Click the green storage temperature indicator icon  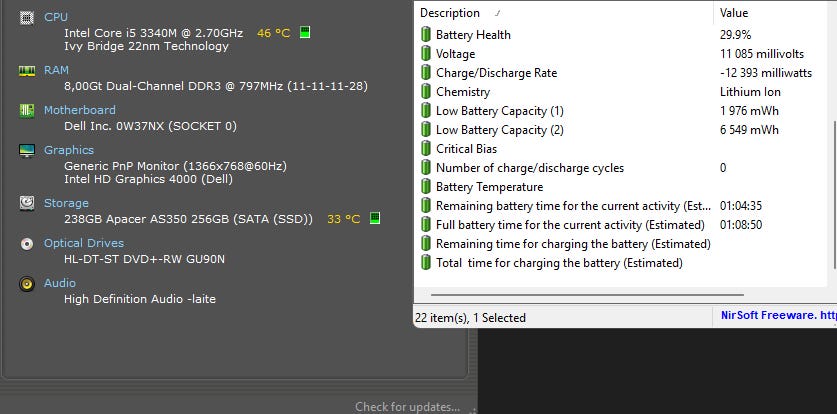pyautogui.click(x=375, y=218)
